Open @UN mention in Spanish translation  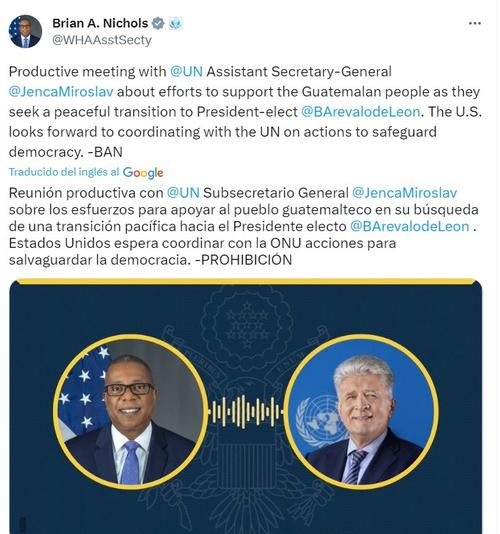[183, 193]
